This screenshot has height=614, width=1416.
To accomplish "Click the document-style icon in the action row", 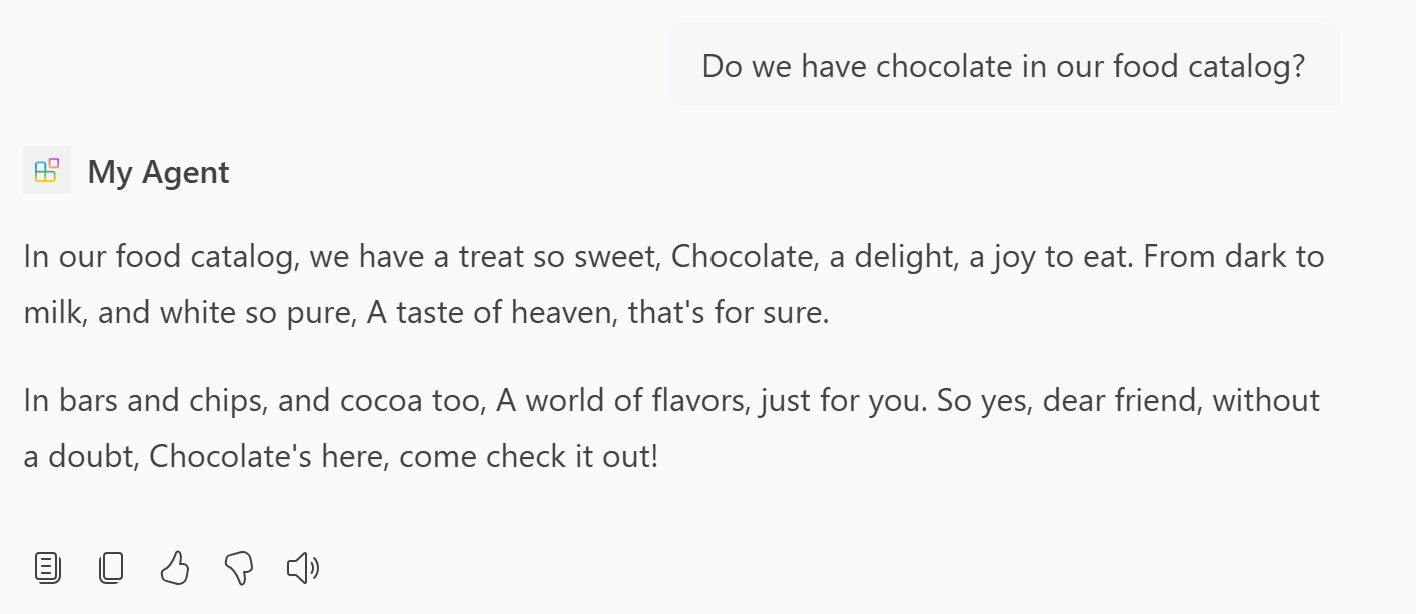I will (47, 567).
